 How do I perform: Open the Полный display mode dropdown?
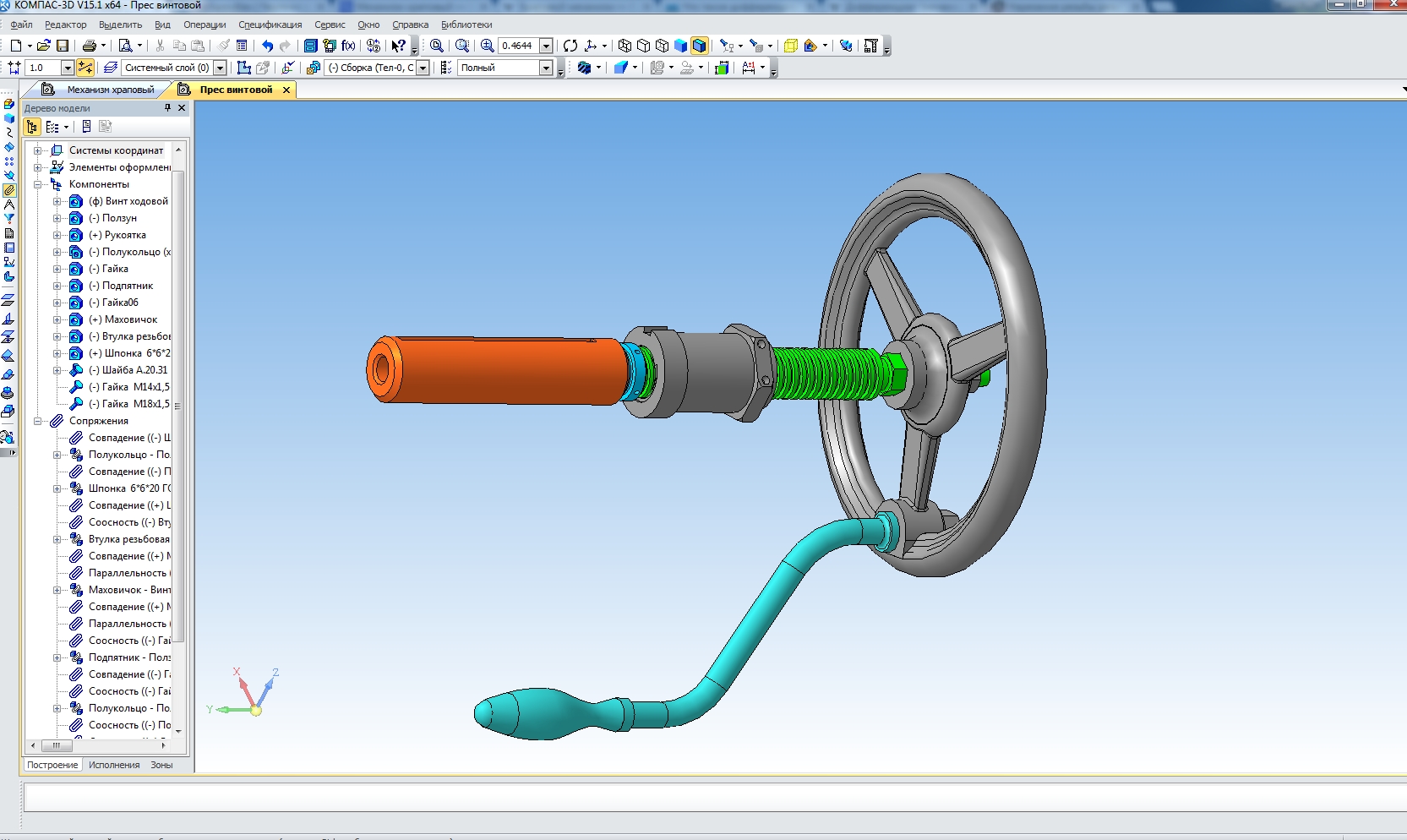point(546,68)
